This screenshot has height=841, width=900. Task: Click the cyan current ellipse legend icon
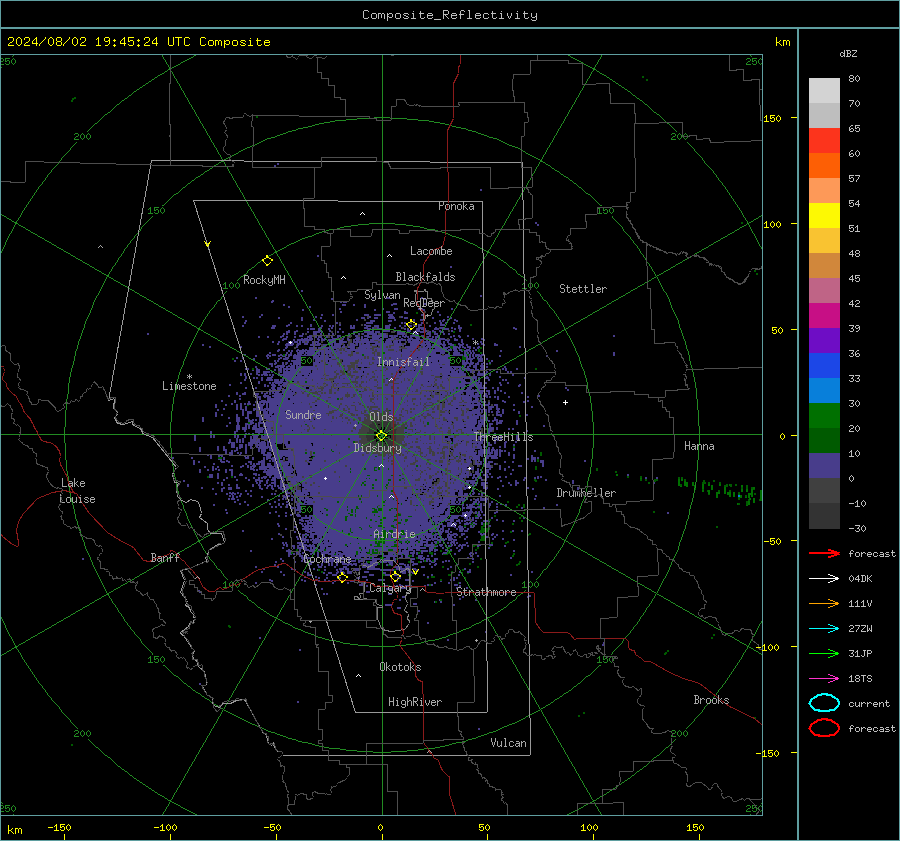click(824, 703)
